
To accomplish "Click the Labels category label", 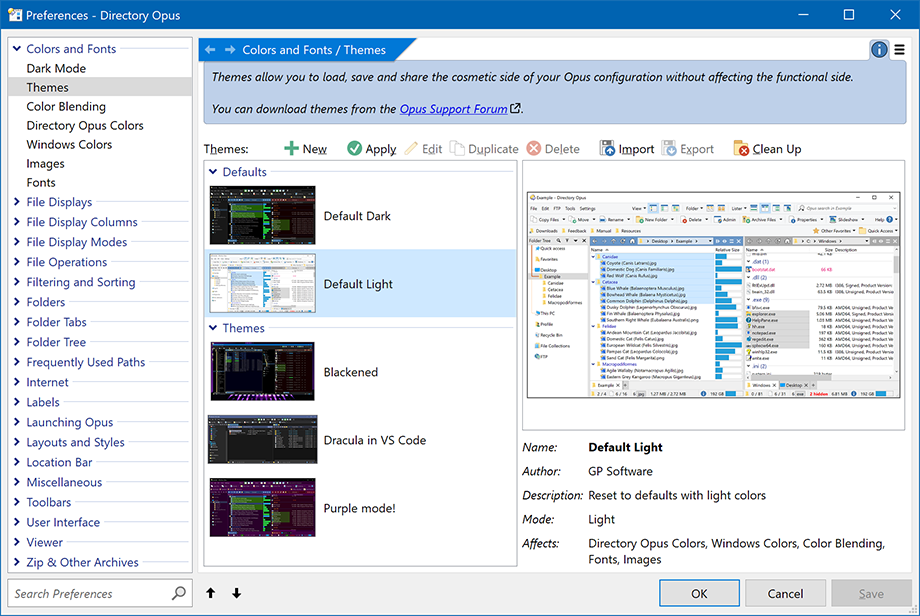I will point(43,402).
